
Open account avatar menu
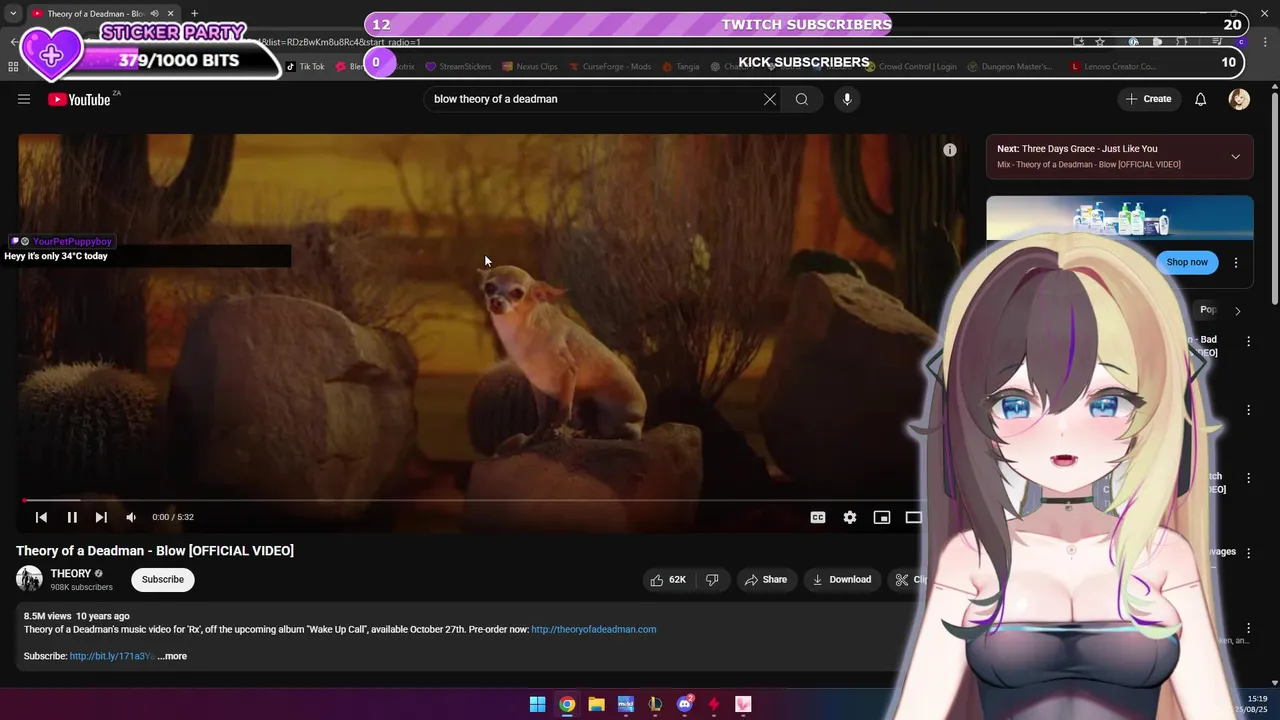(1239, 99)
